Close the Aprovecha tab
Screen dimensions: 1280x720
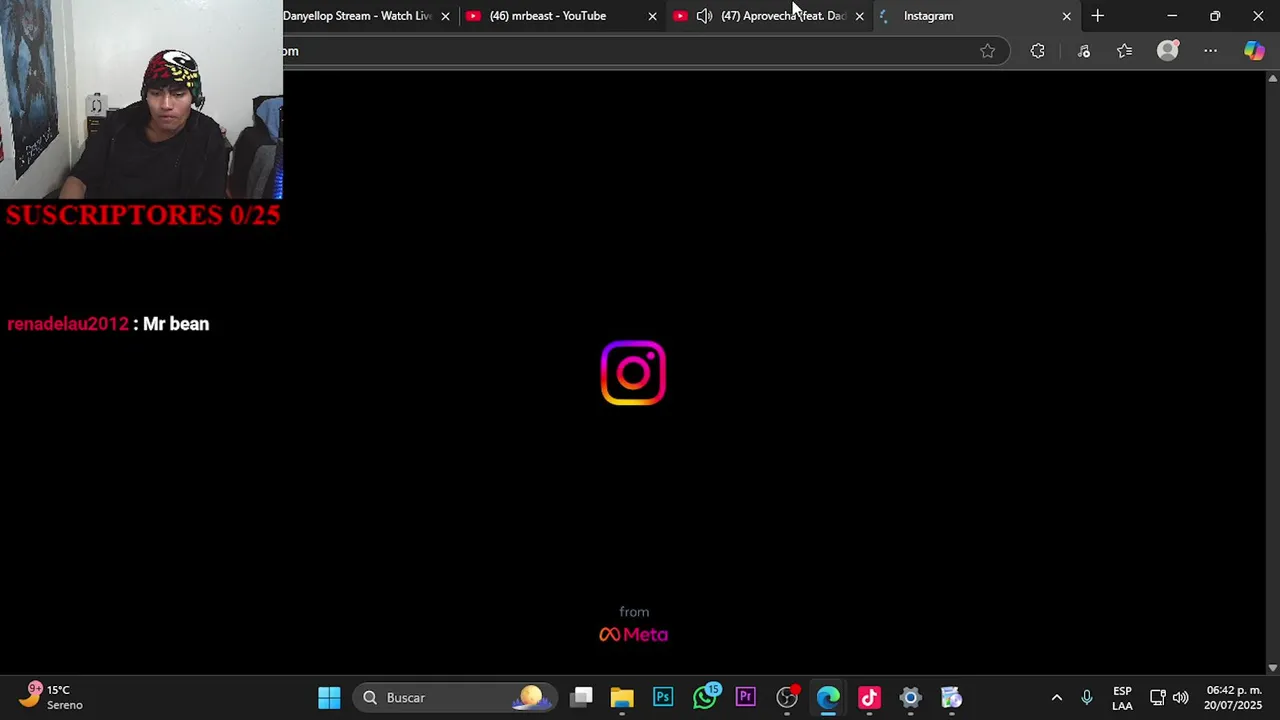pyautogui.click(x=859, y=16)
